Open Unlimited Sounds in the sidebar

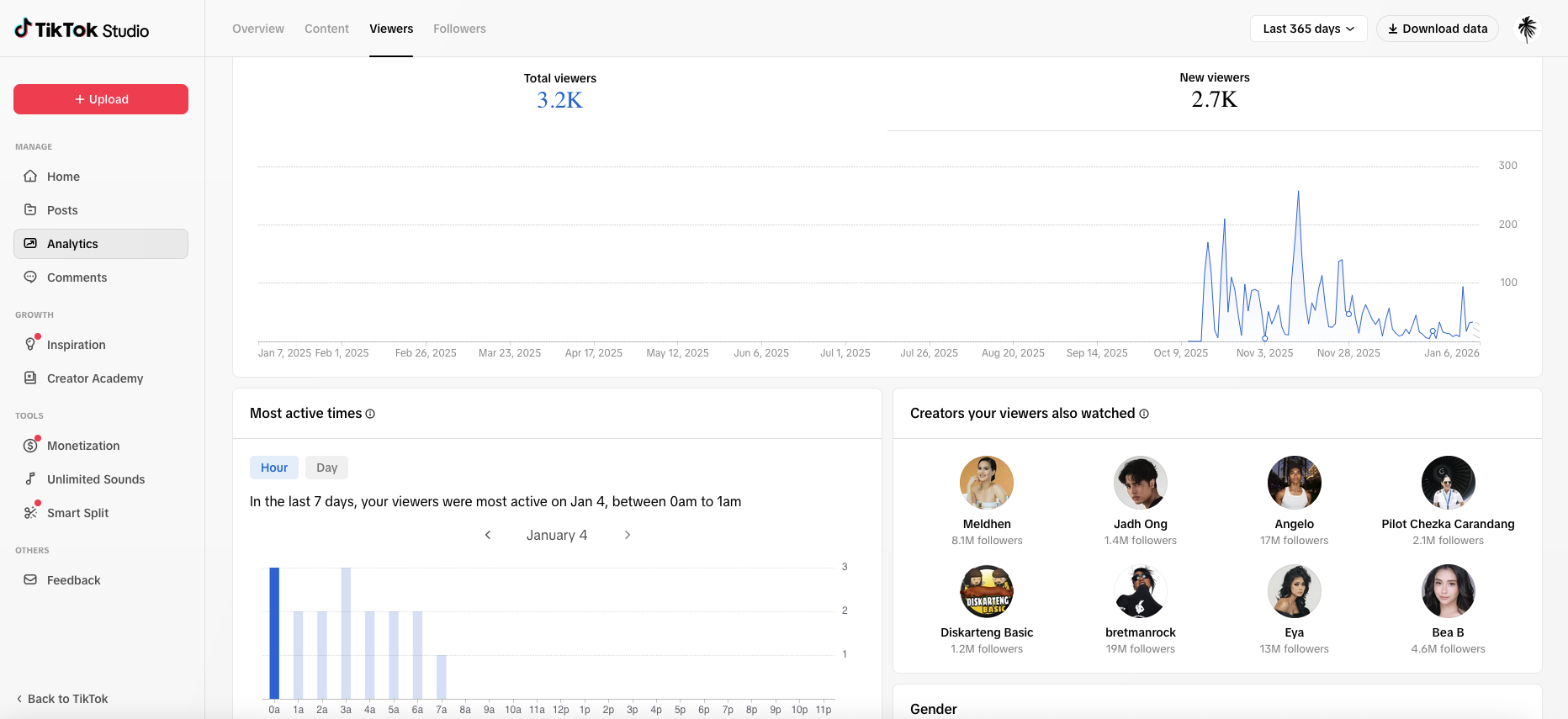point(101,479)
